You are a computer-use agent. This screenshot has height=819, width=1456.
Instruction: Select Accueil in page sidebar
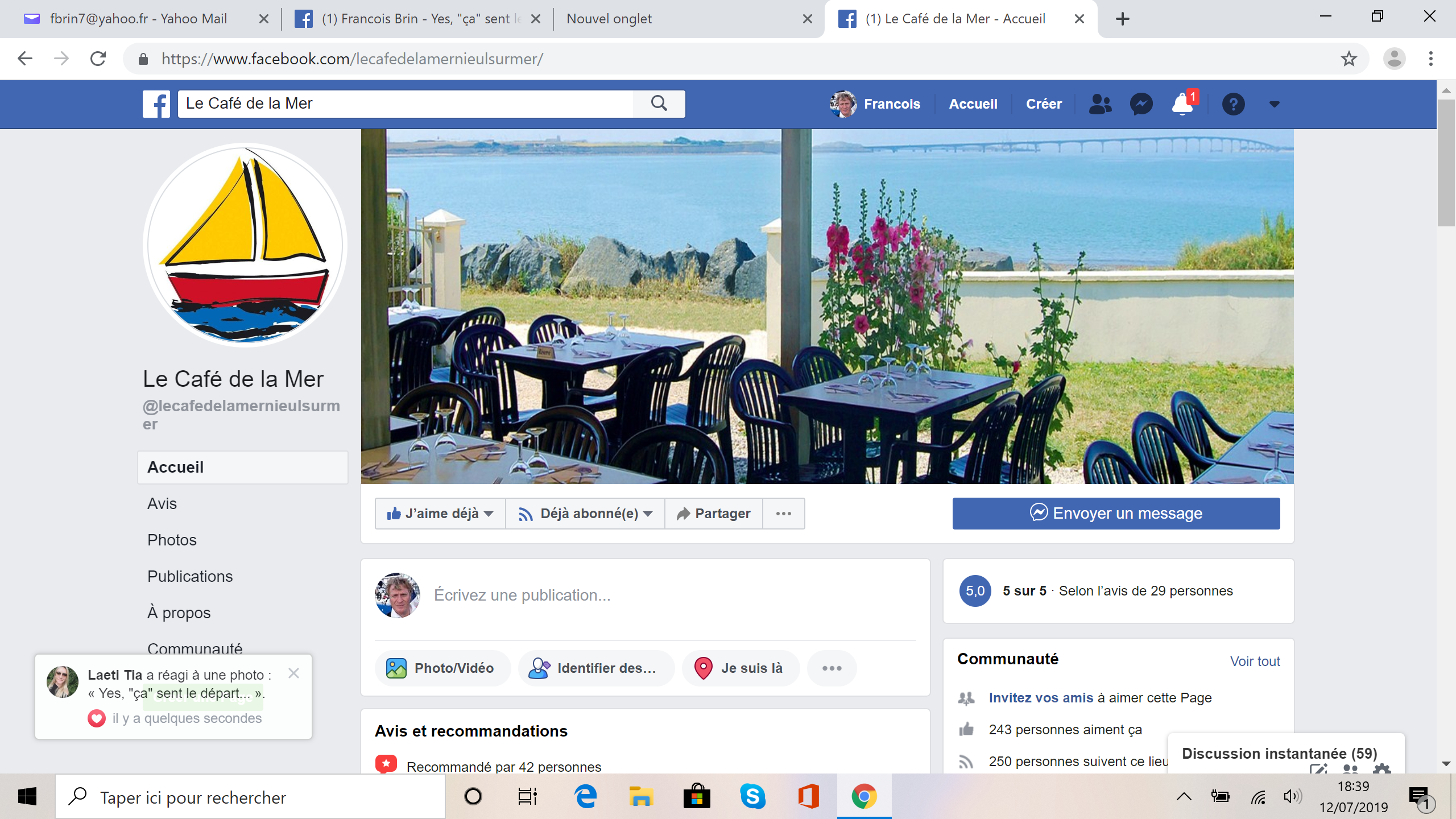point(243,467)
